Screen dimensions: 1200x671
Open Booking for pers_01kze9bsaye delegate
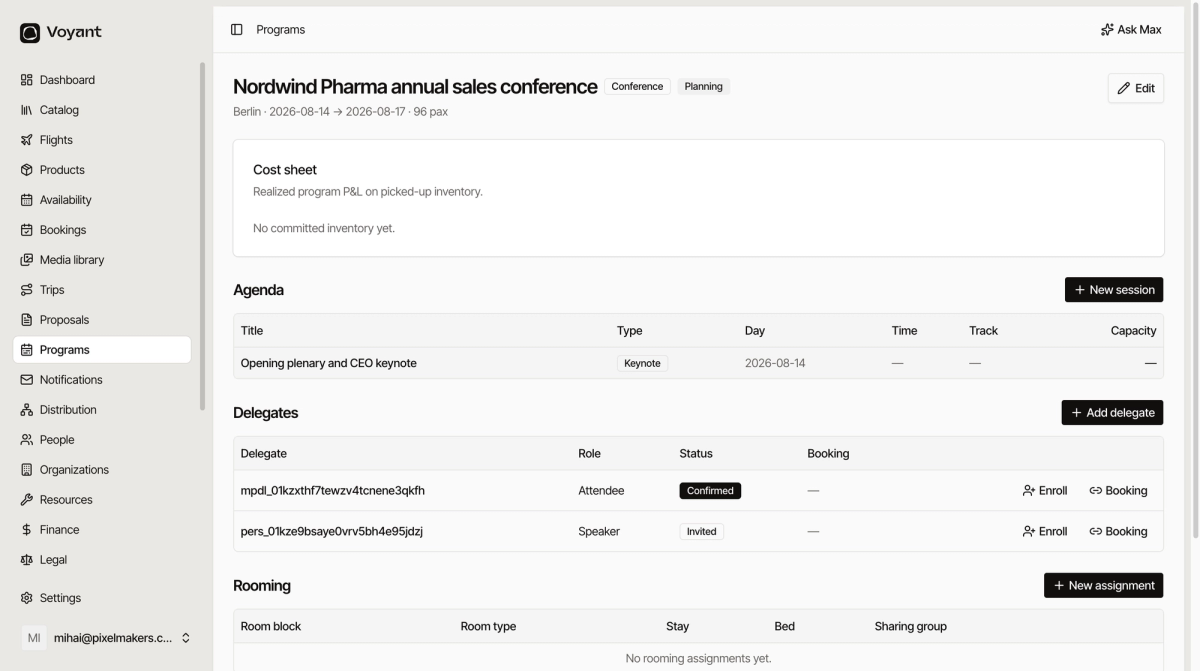coord(1118,532)
